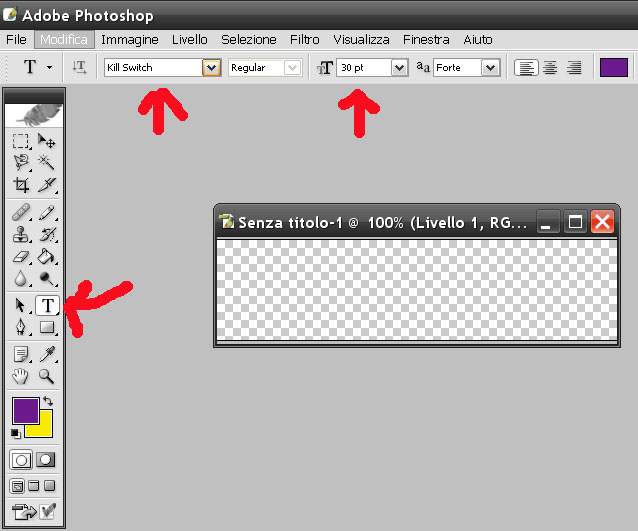This screenshot has height=531, width=638.
Task: Toggle text orientation
Action: tap(79, 68)
